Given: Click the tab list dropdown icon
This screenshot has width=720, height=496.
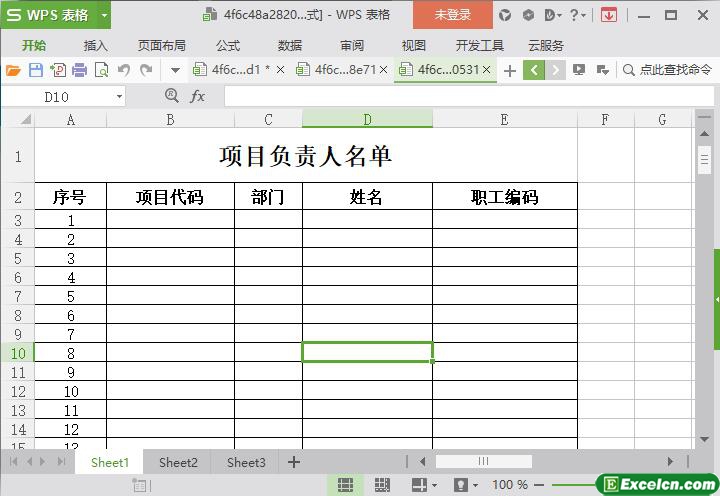Looking at the screenshot, I should [x=602, y=70].
